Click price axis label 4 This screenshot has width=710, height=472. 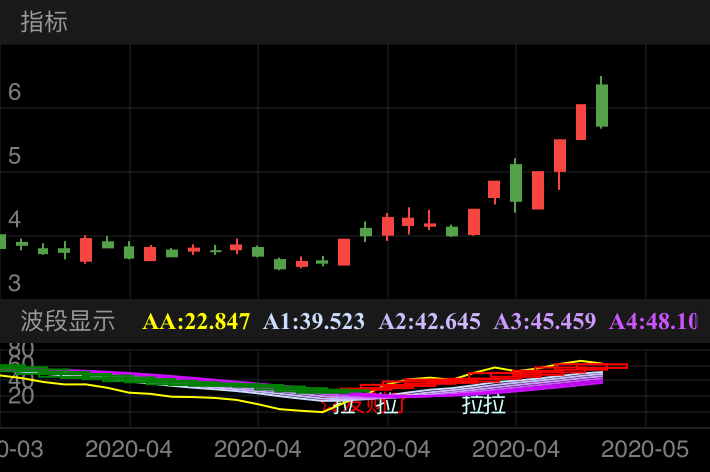tap(14, 219)
